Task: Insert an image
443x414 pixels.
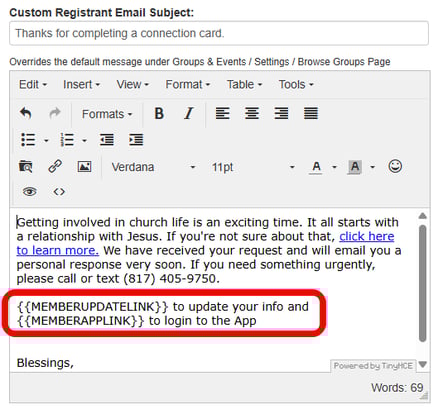Action: (84, 166)
